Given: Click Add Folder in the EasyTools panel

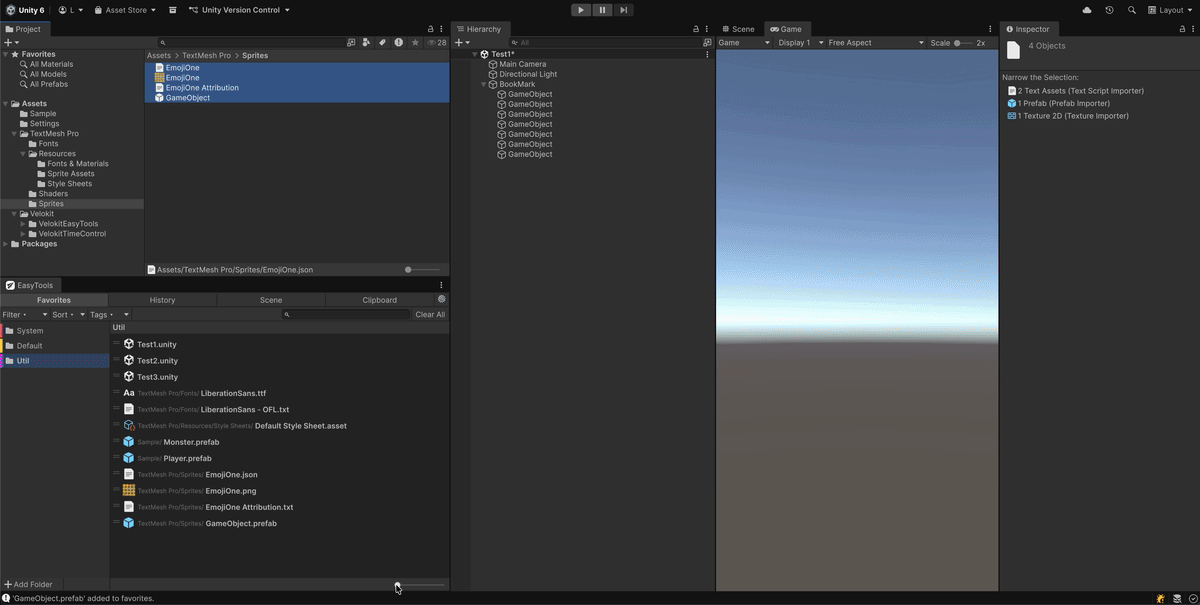Looking at the screenshot, I should (28, 584).
